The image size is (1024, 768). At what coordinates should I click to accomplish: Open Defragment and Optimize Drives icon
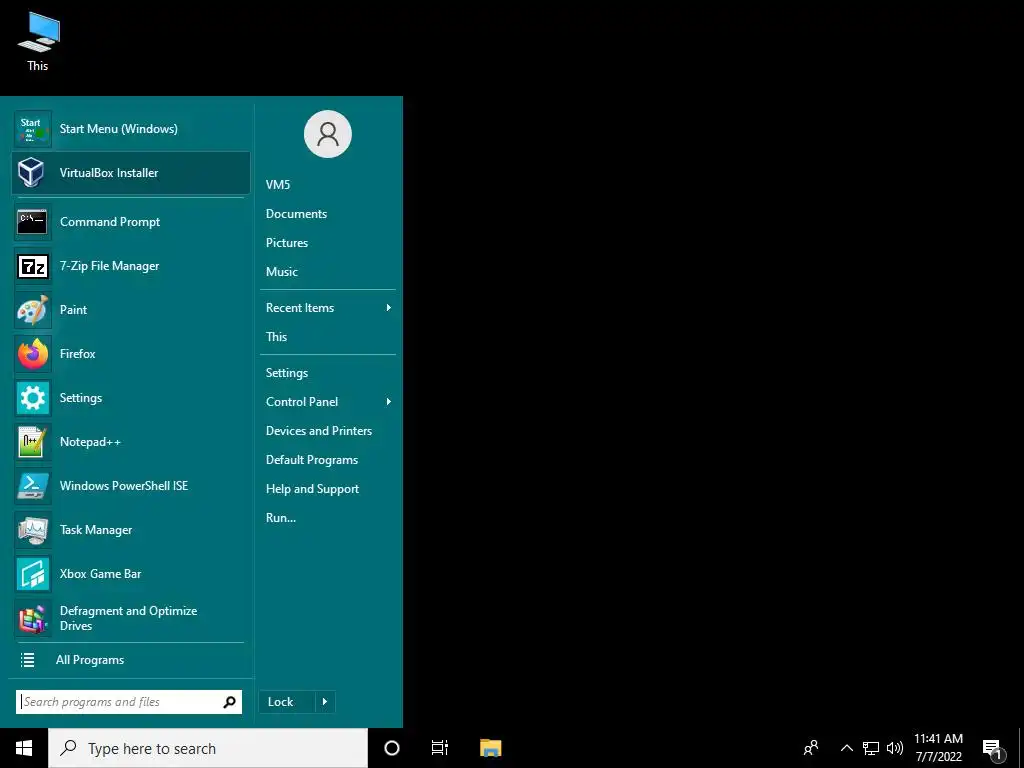click(x=33, y=618)
